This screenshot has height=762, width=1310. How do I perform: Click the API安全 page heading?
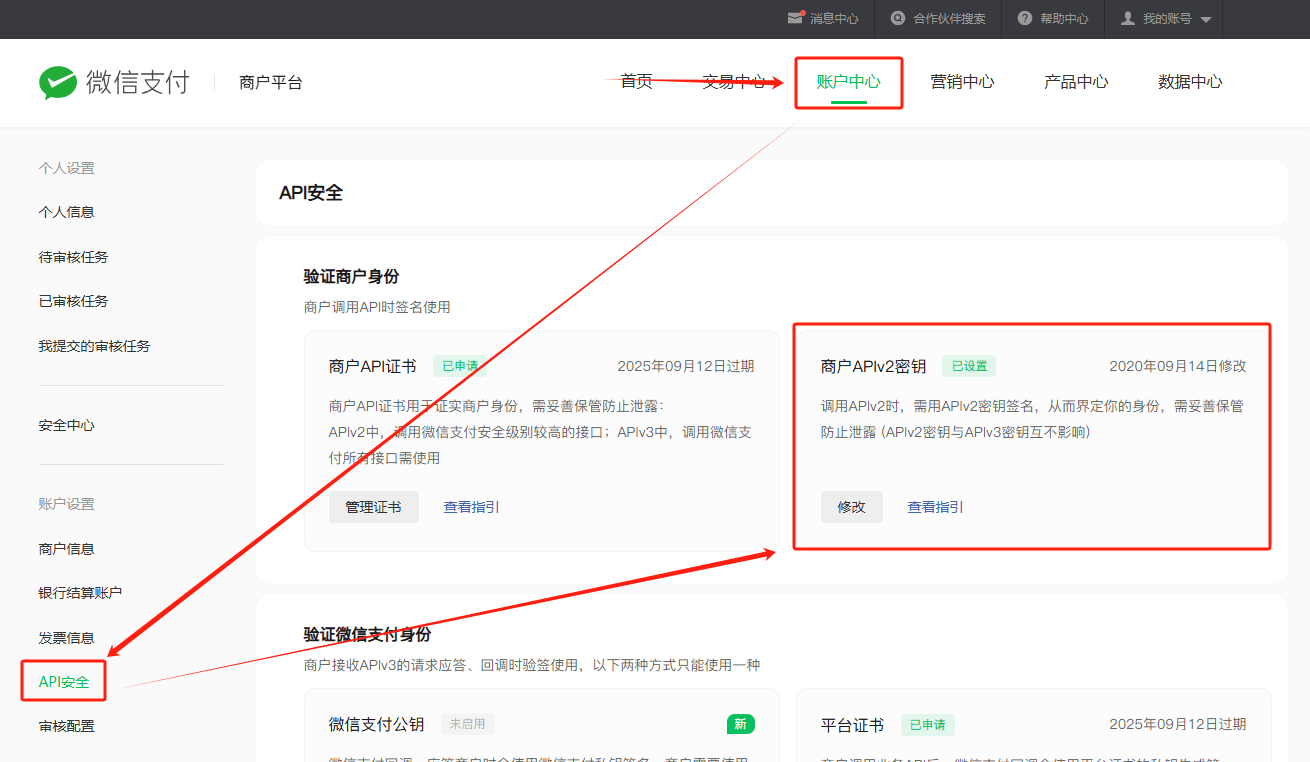[x=311, y=193]
